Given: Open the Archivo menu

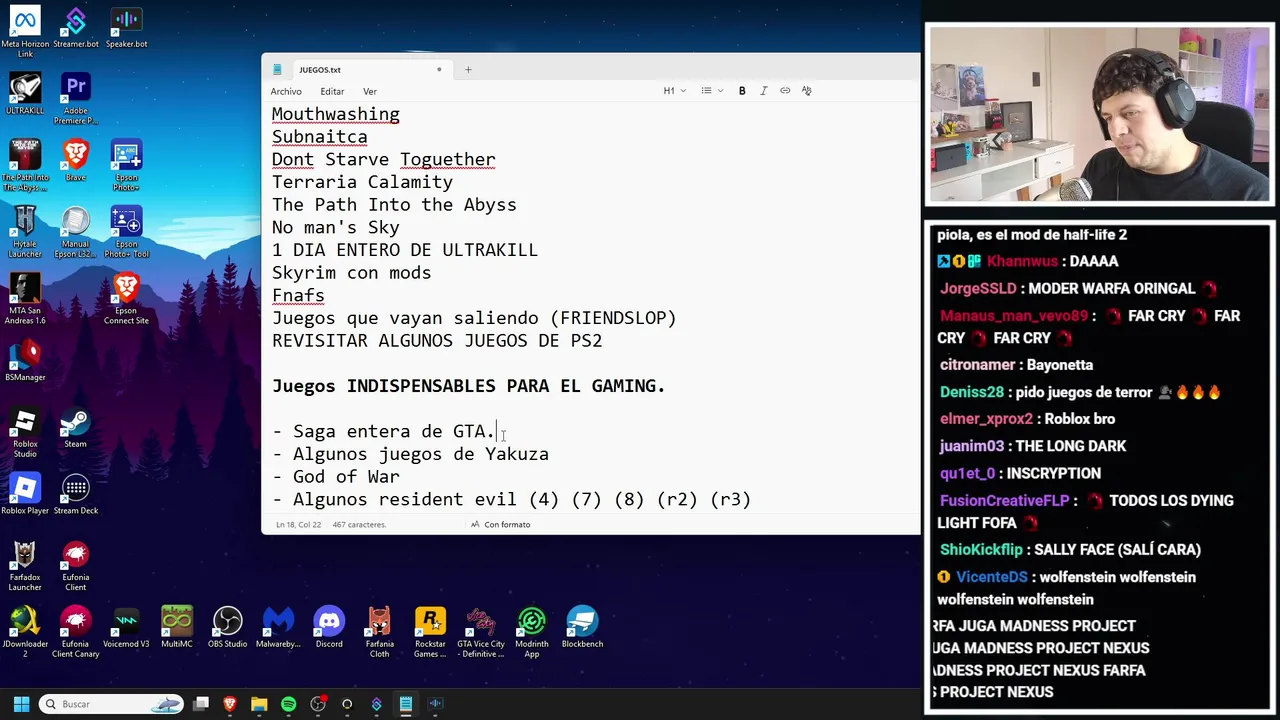Looking at the screenshot, I should 286,91.
